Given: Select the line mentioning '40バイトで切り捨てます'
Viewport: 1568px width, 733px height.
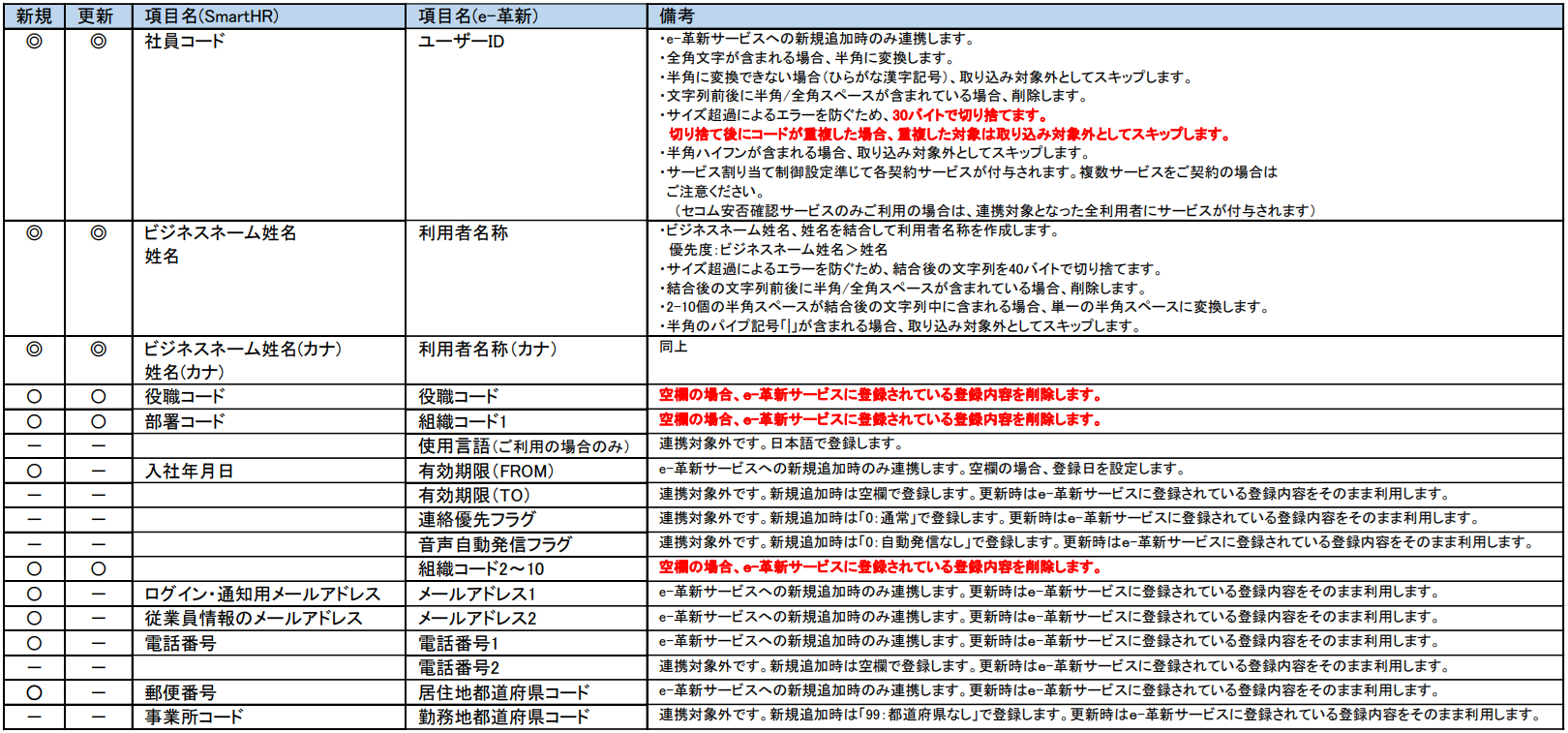Looking at the screenshot, I should tap(912, 268).
